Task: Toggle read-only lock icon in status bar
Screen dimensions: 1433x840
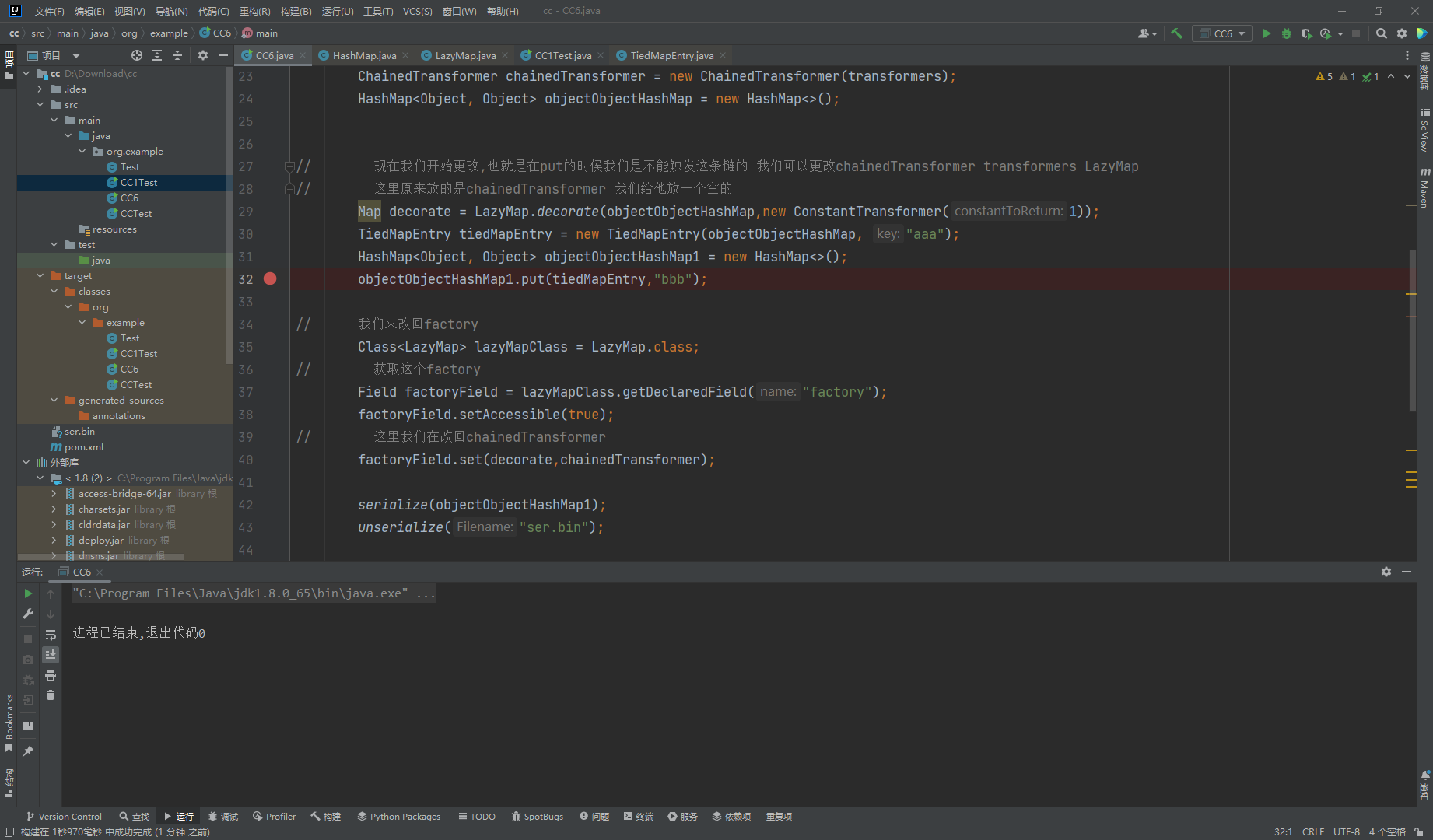Action: (1419, 831)
